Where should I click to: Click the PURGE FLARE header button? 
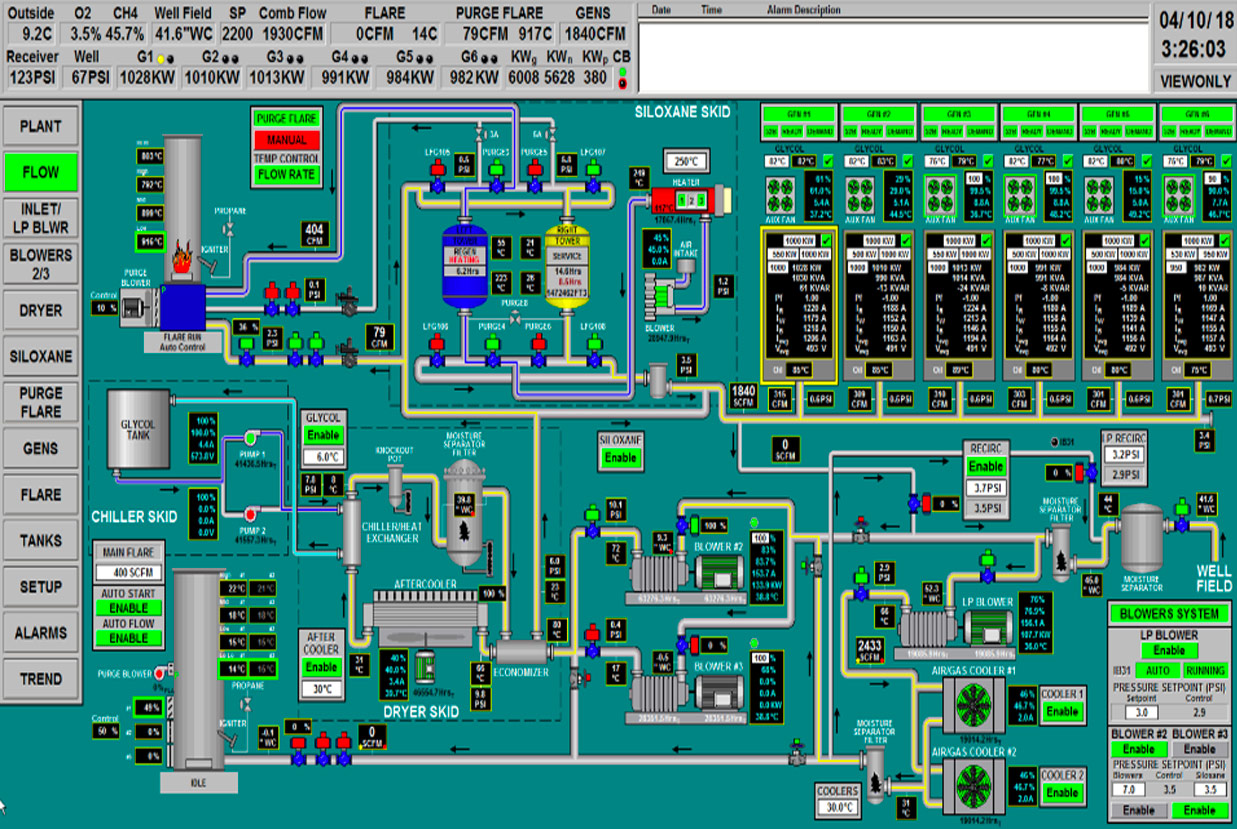point(286,118)
